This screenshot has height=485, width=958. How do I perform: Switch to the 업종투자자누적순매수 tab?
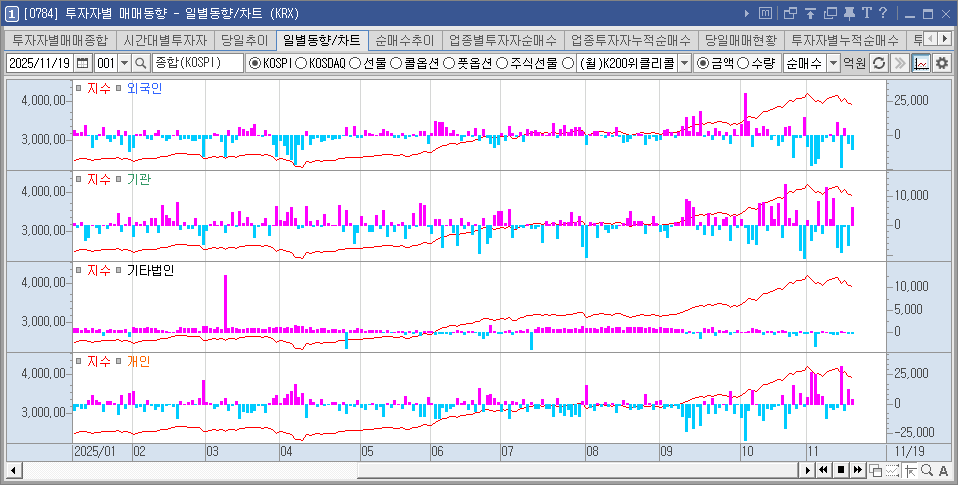click(631, 40)
